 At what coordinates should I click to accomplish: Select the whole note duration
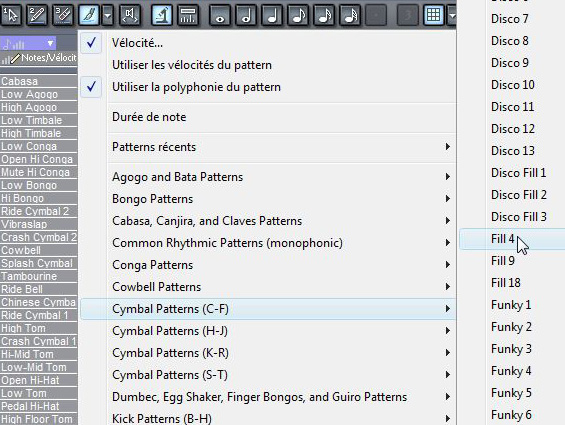click(220, 15)
